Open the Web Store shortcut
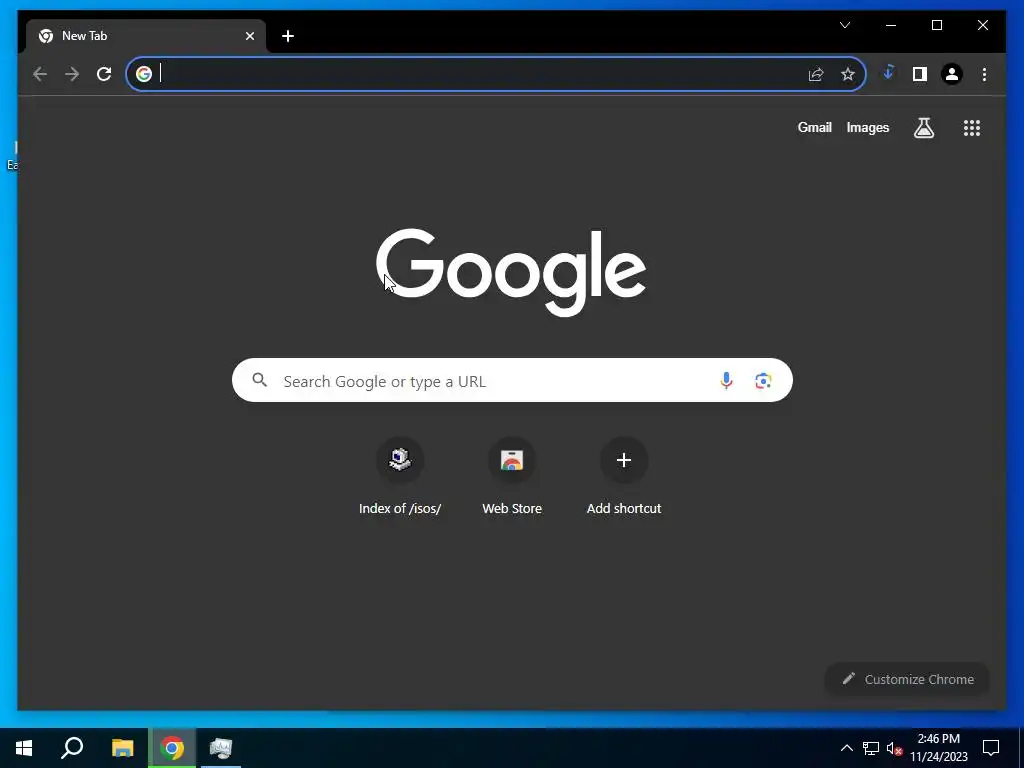The height and width of the screenshot is (768, 1024). click(x=512, y=477)
